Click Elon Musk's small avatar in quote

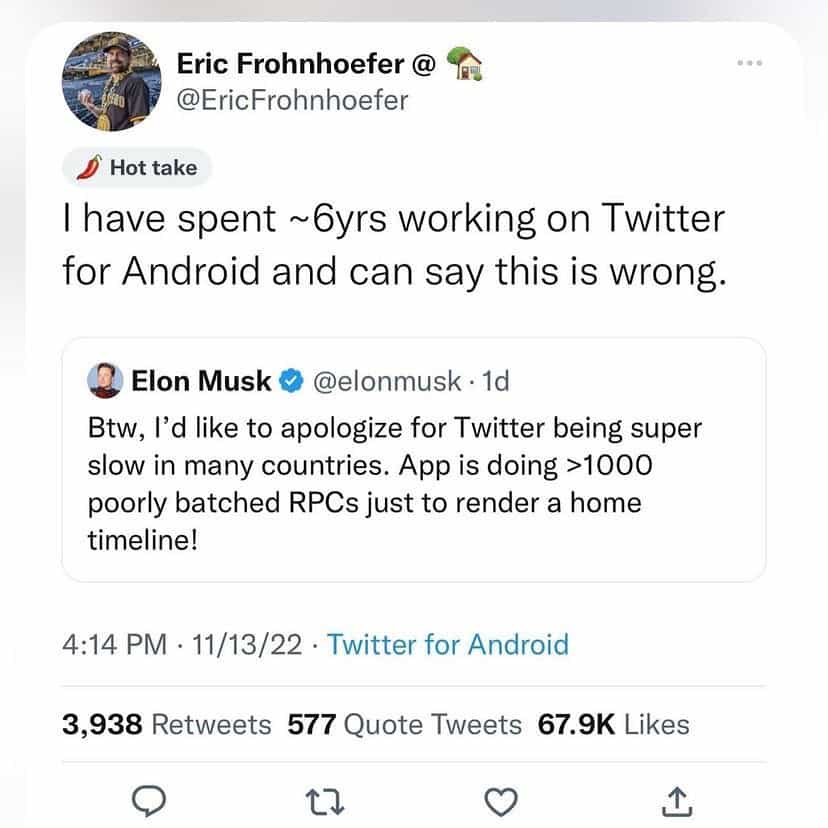point(103,380)
